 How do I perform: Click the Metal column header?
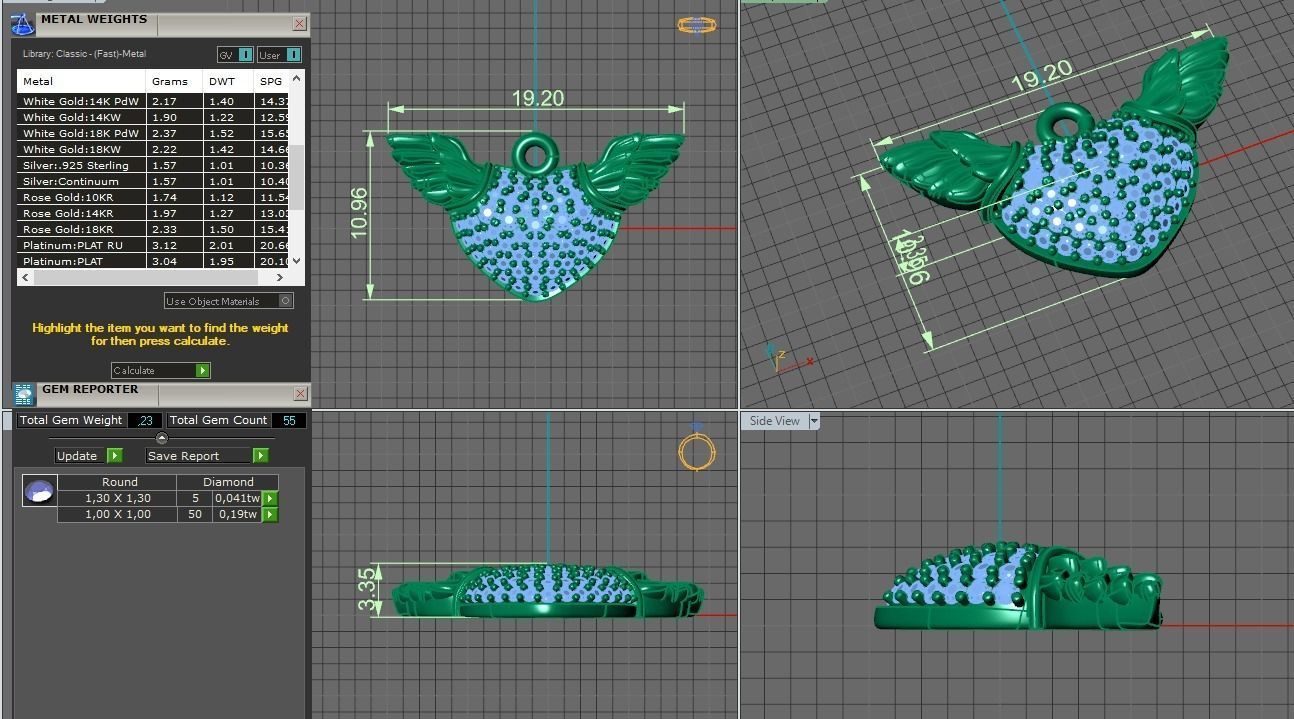82,81
